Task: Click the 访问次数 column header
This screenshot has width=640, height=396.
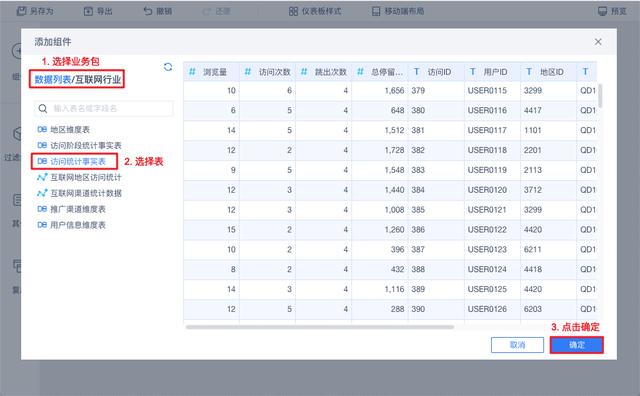Action: point(267,72)
